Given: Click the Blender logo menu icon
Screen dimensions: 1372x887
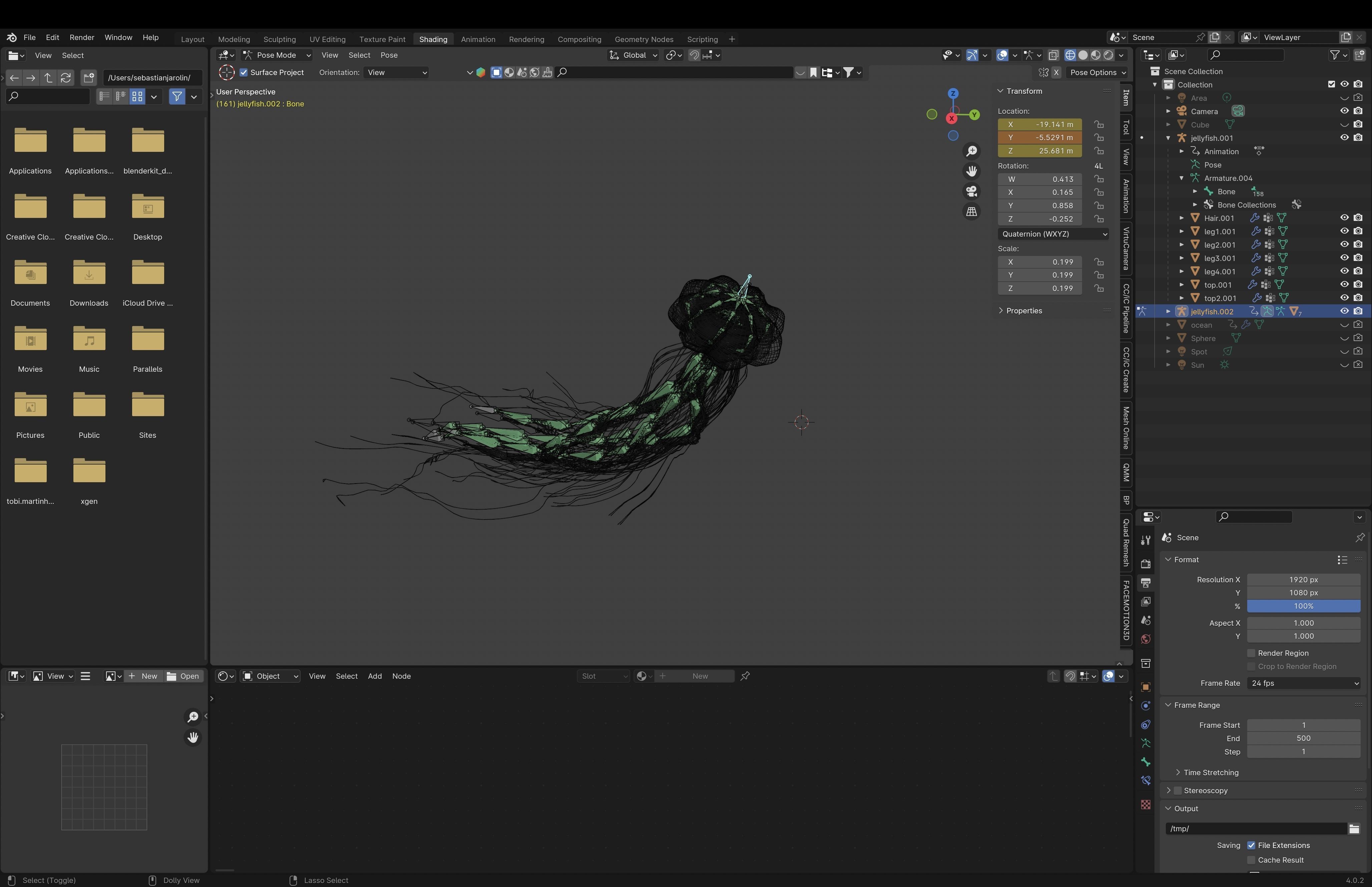Looking at the screenshot, I should [12, 37].
